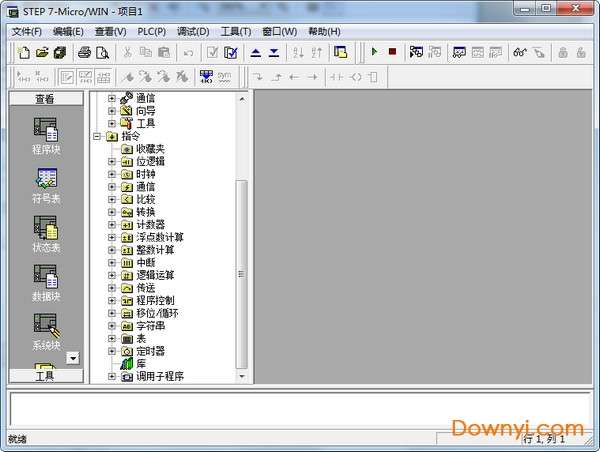This screenshot has height=452, width=600.
Task: Open the 帮助(H) menu
Action: [324, 32]
